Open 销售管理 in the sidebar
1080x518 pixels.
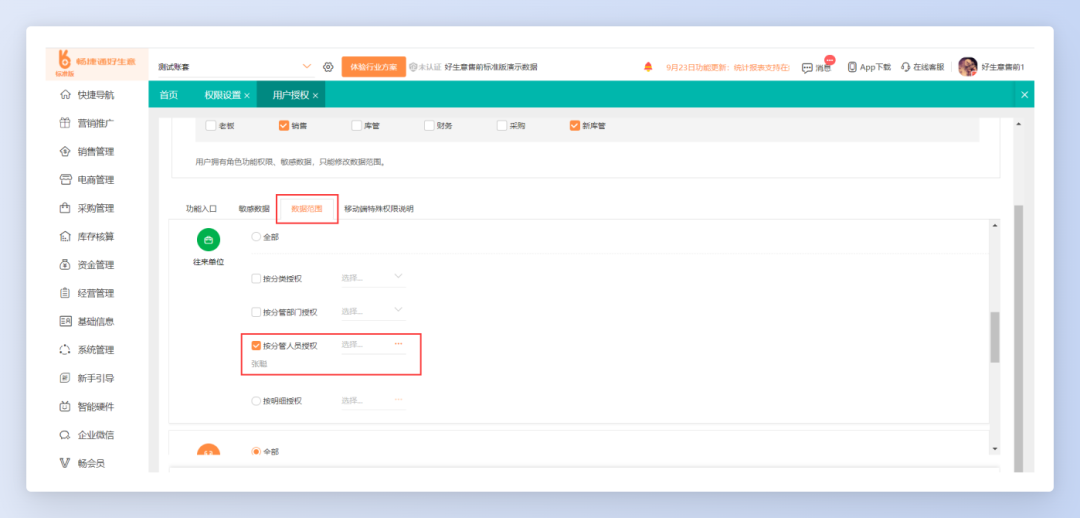(87, 152)
